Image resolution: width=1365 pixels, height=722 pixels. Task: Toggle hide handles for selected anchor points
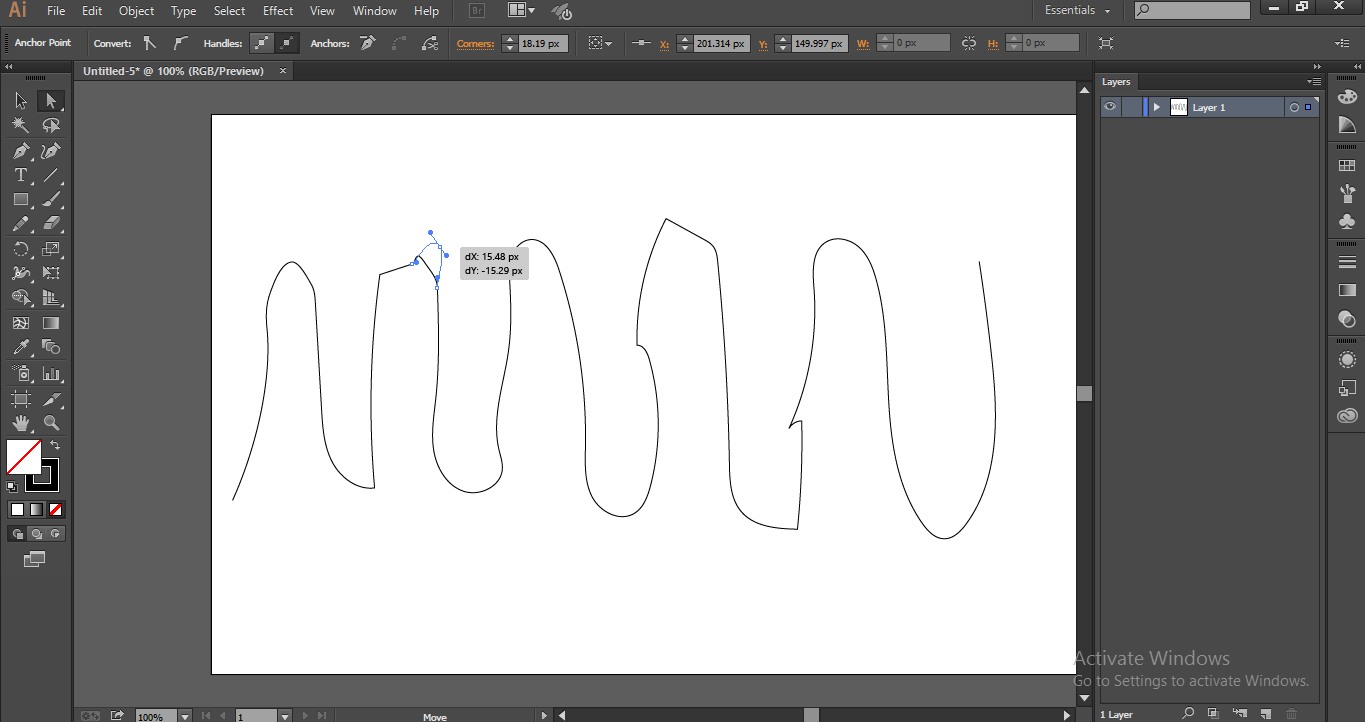[286, 43]
